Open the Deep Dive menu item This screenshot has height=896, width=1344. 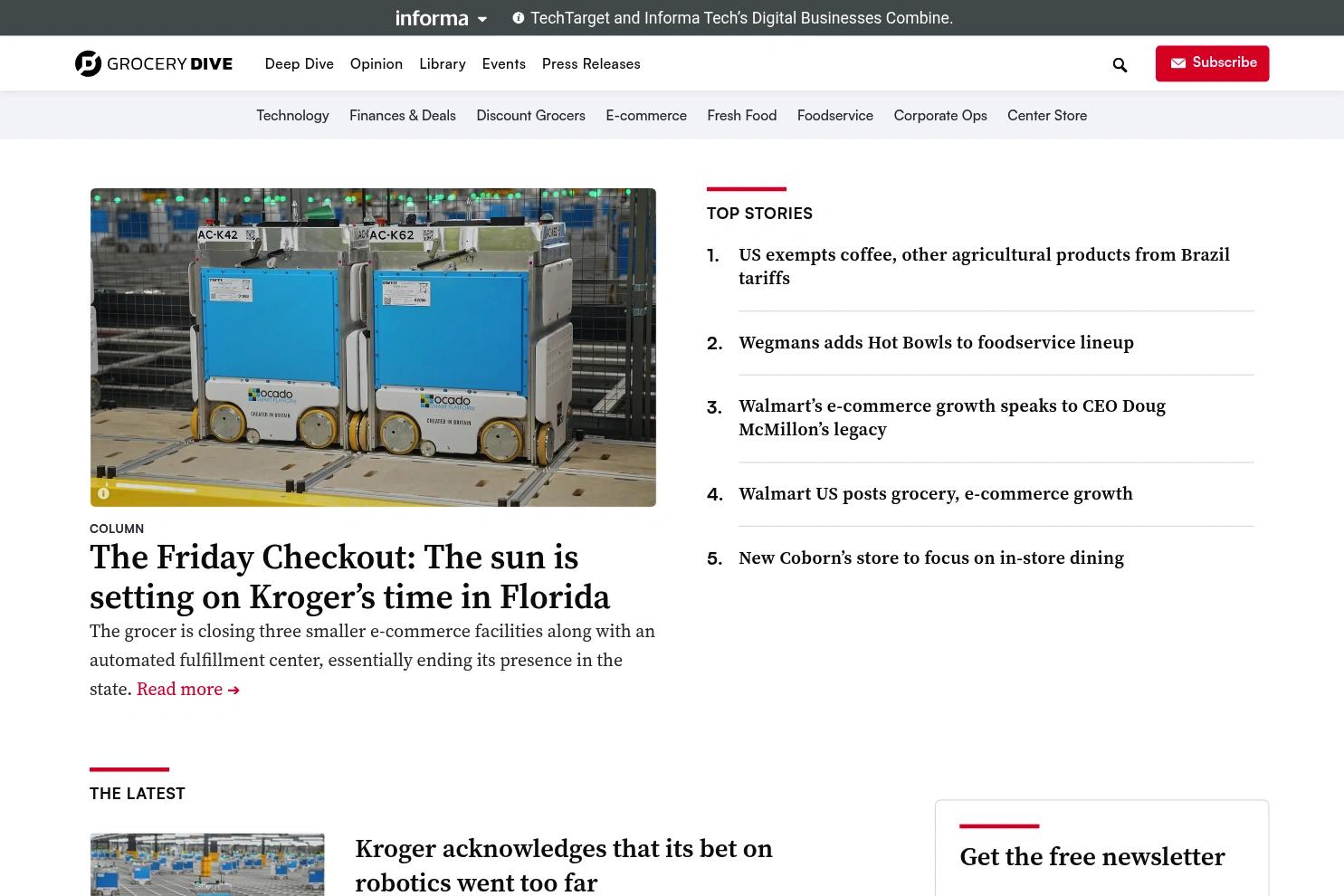pos(300,63)
